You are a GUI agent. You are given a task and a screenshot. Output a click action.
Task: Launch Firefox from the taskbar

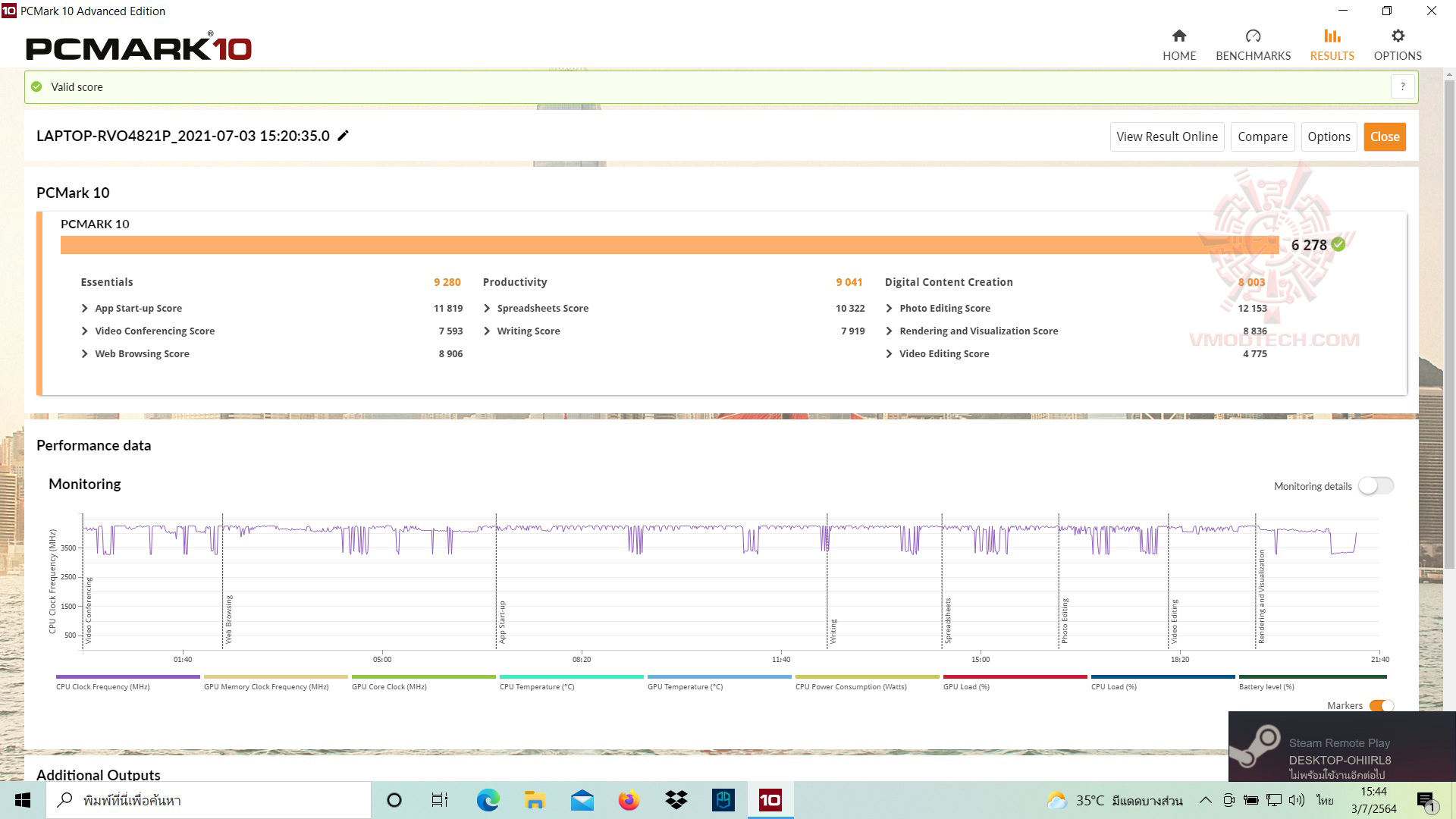pyautogui.click(x=629, y=800)
